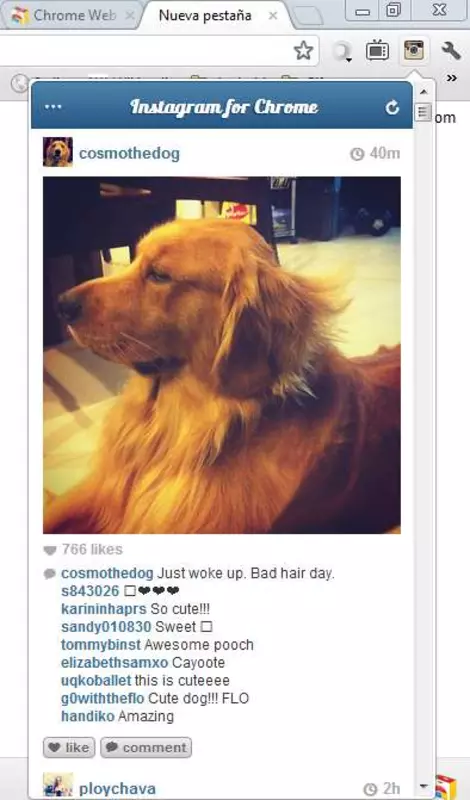470x800 pixels.
Task: Refresh the Instagram for Chrome feed
Action: point(392,107)
